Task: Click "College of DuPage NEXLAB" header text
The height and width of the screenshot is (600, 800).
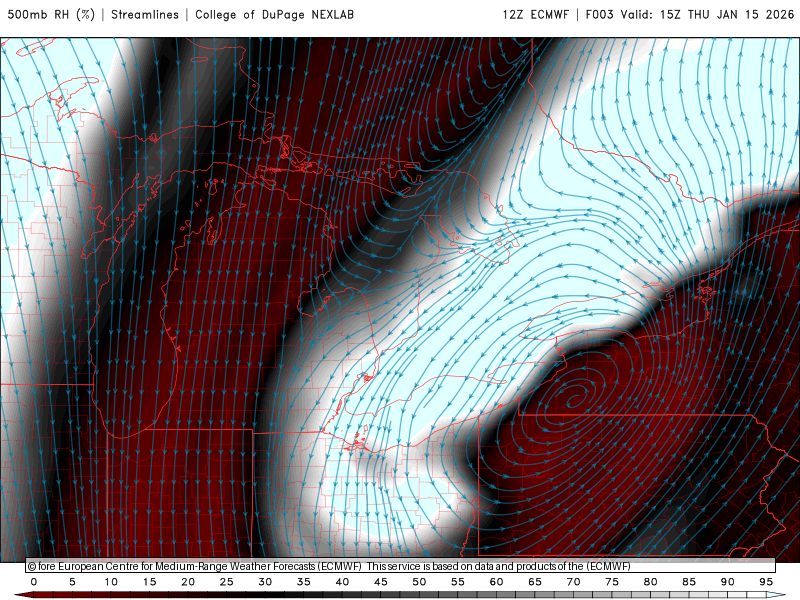Action: (274, 15)
